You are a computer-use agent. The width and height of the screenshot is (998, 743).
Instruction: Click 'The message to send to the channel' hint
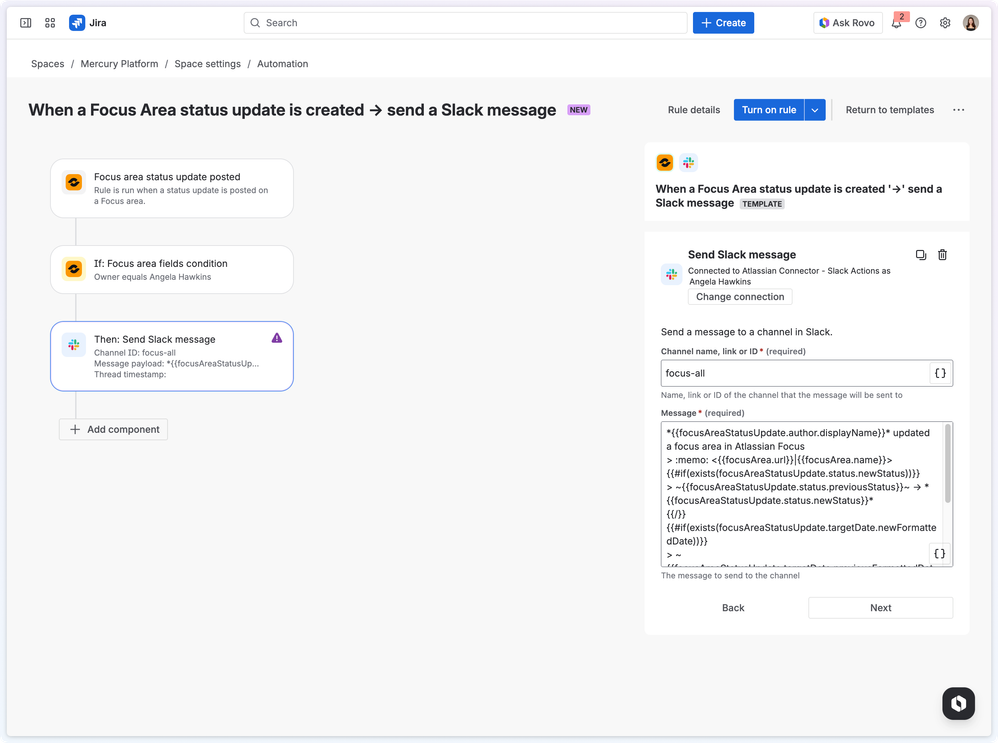[x=730, y=576]
